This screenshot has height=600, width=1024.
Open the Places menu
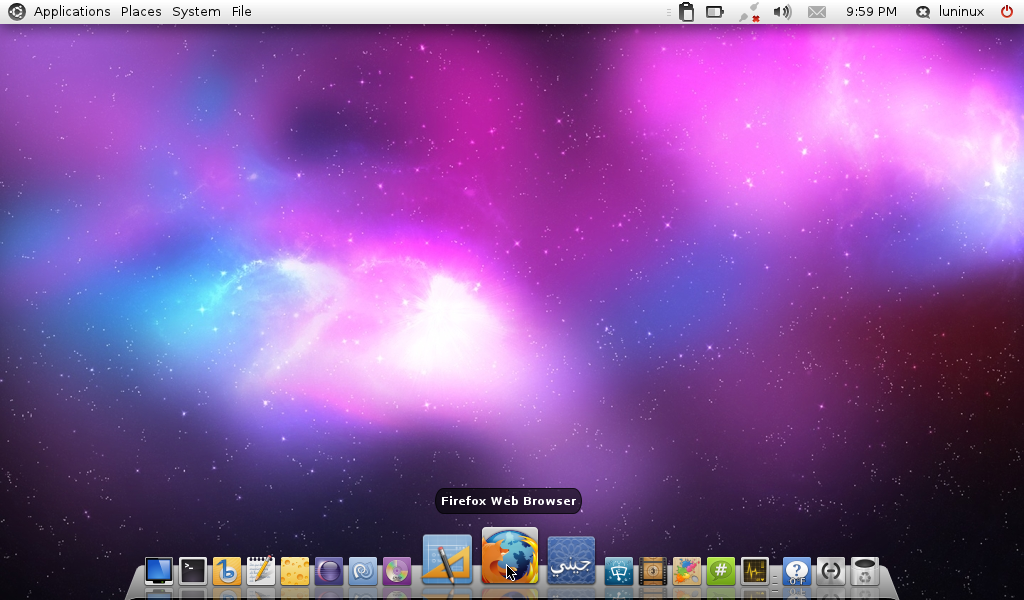141,12
